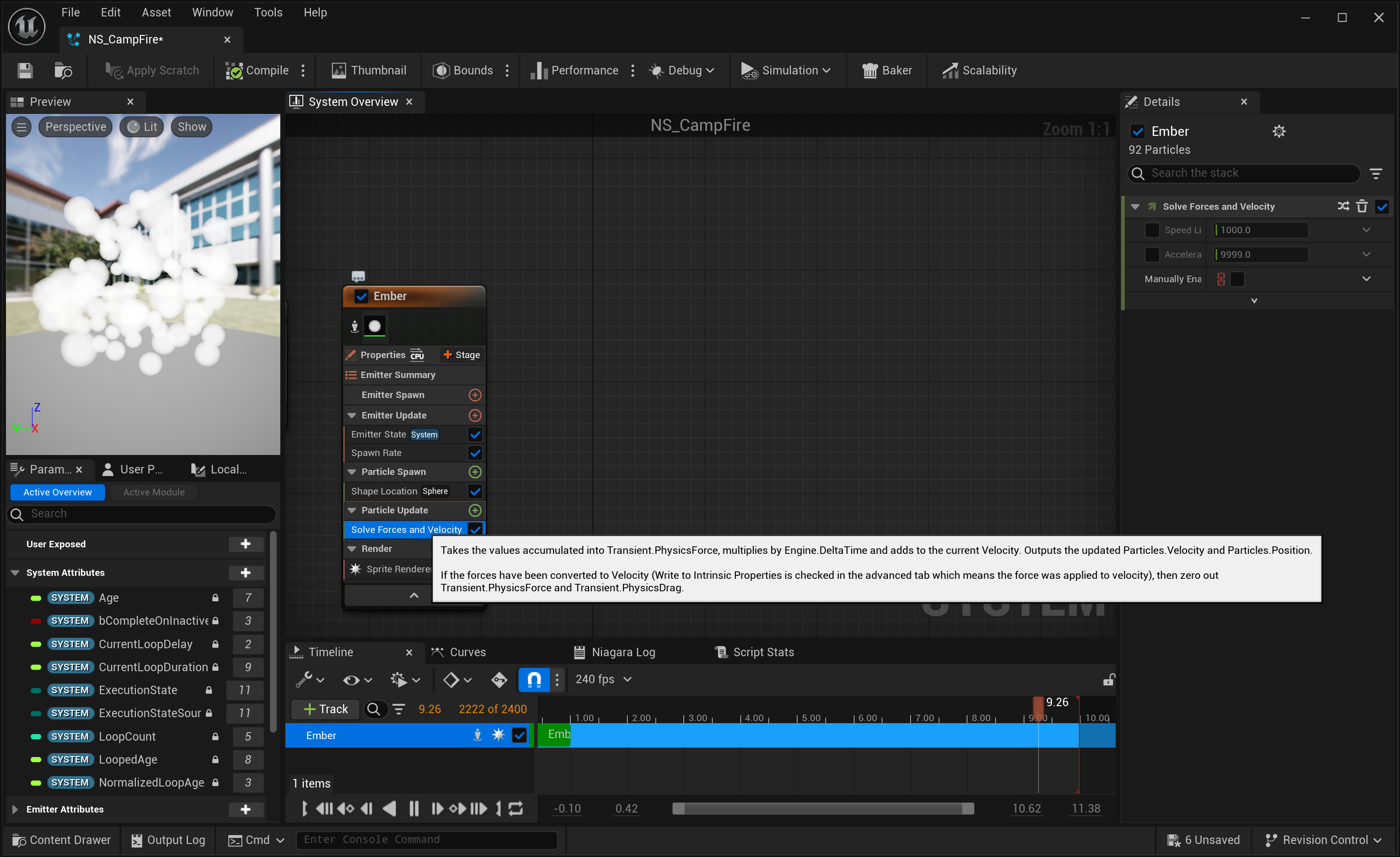Toggle timeline snapping magnet icon
1400x857 pixels.
(x=534, y=679)
